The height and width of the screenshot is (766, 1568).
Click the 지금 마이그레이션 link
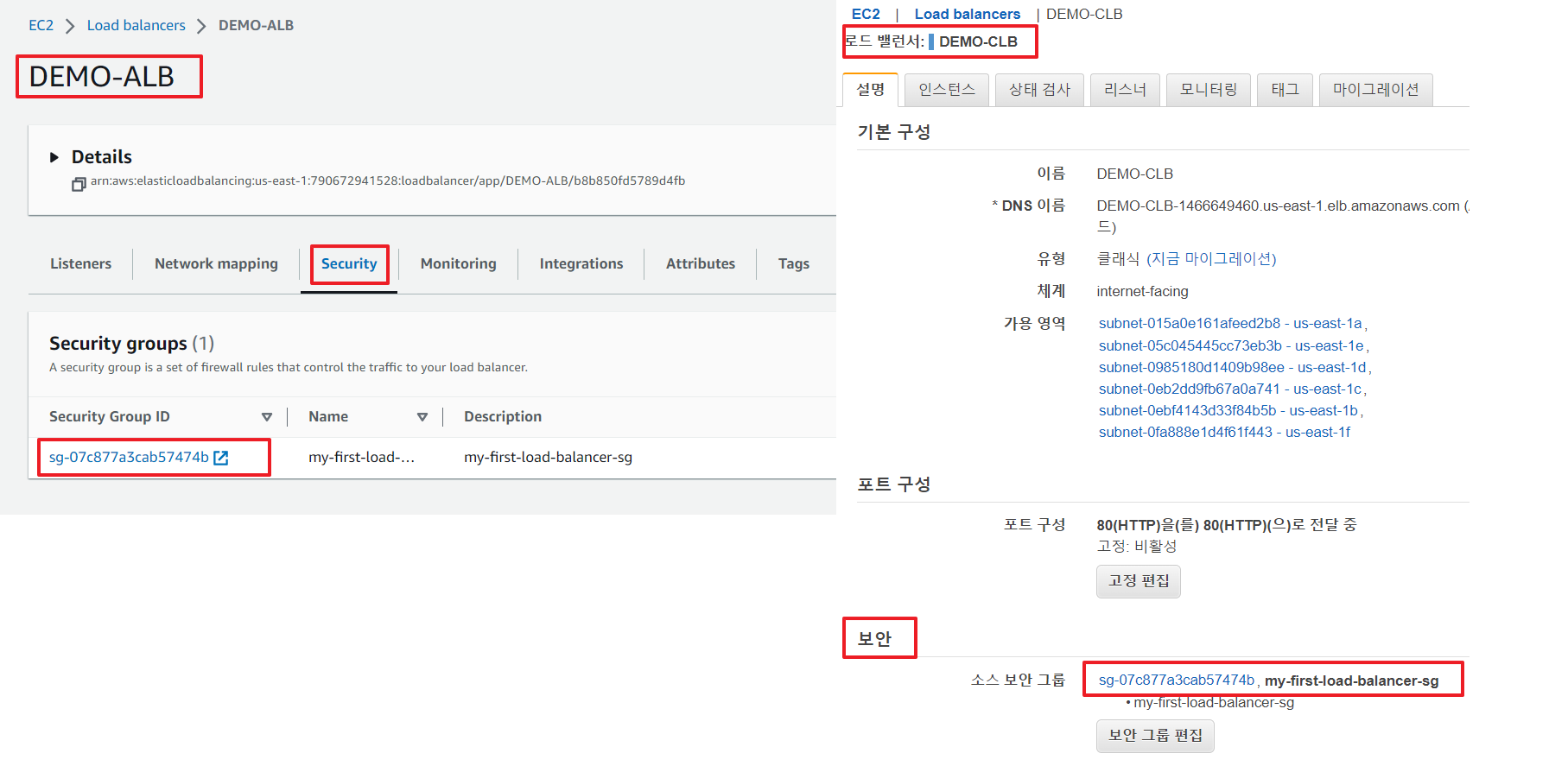point(1211,259)
